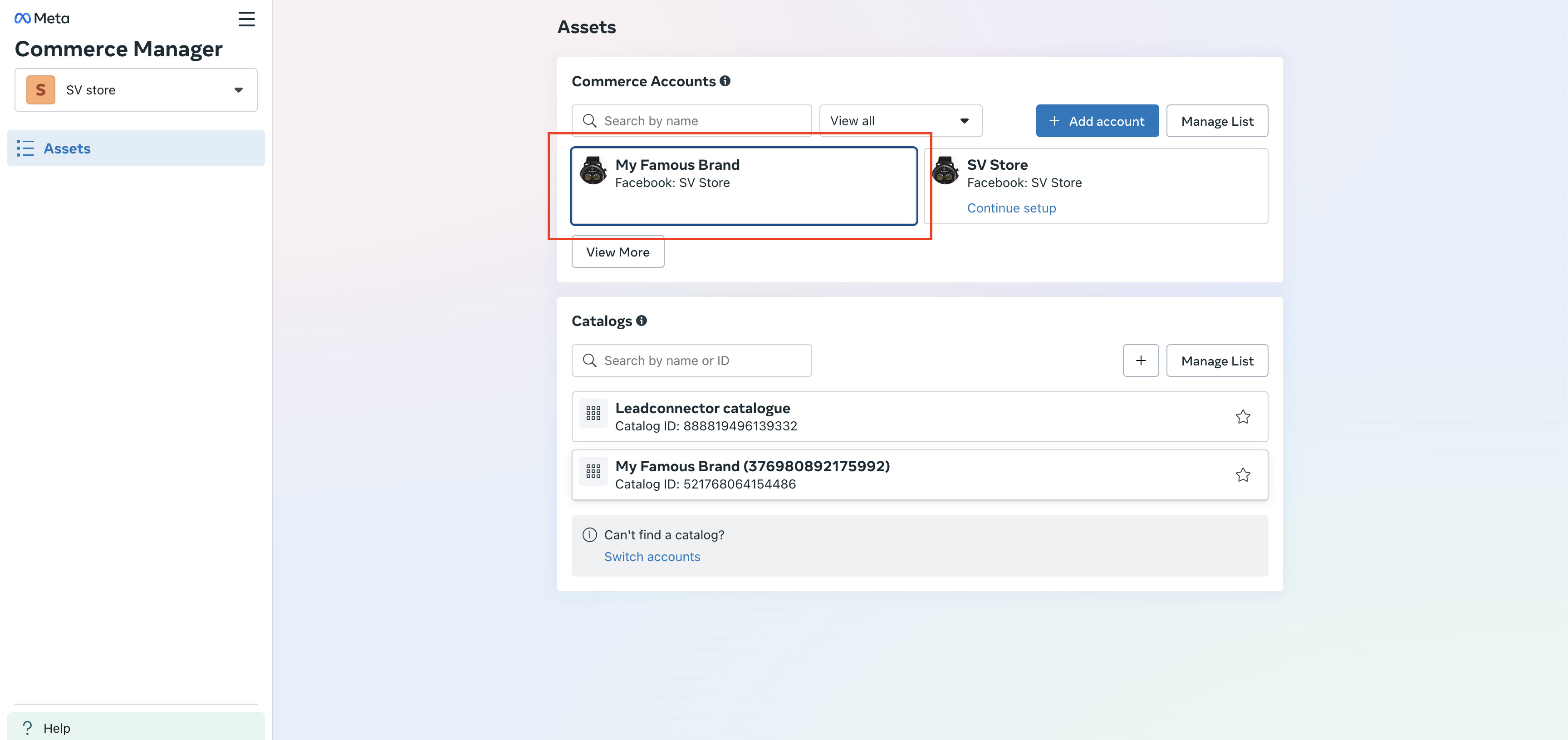The image size is (1568, 740).
Task: Click My Famous Brand account avatar
Action: (593, 171)
